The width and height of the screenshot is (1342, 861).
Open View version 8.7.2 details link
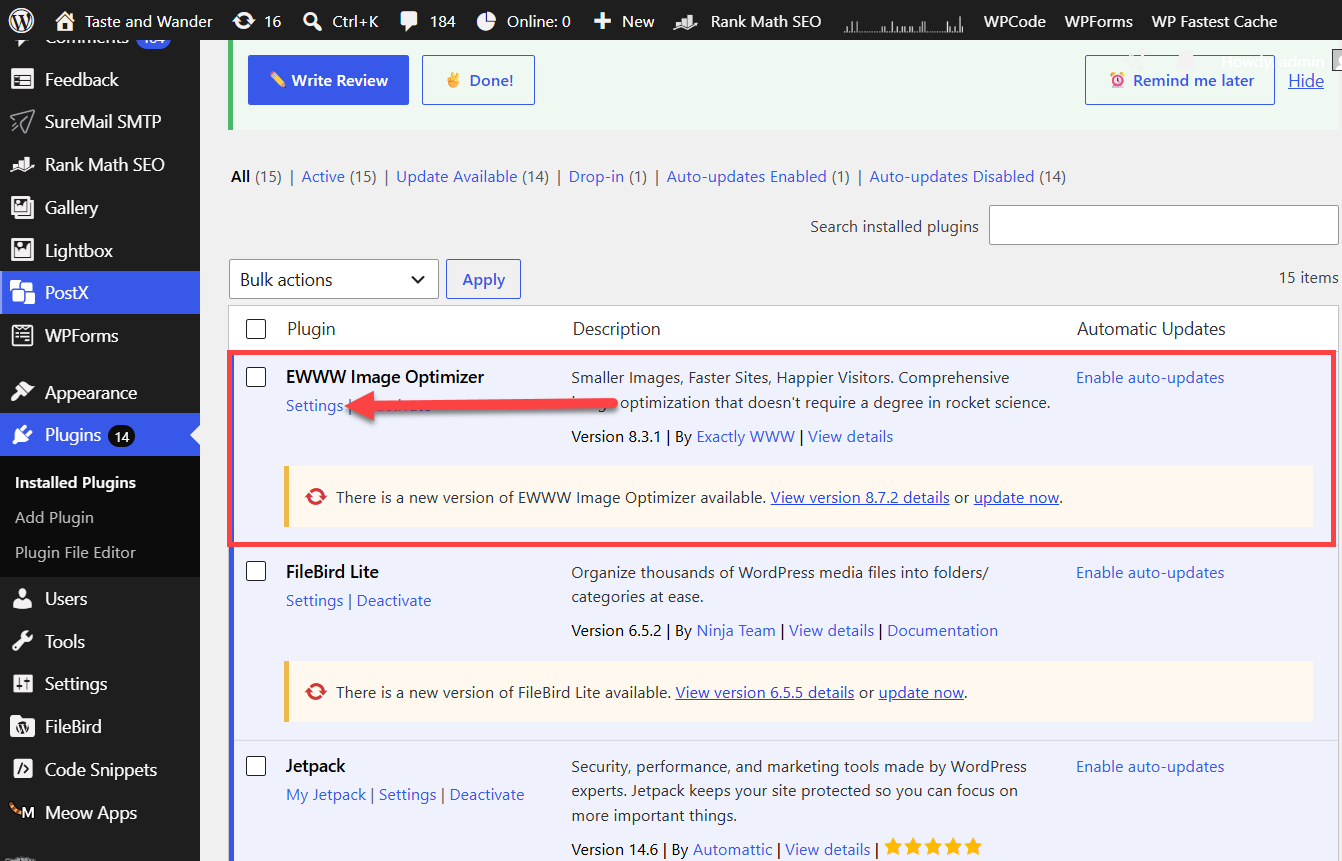coord(860,497)
